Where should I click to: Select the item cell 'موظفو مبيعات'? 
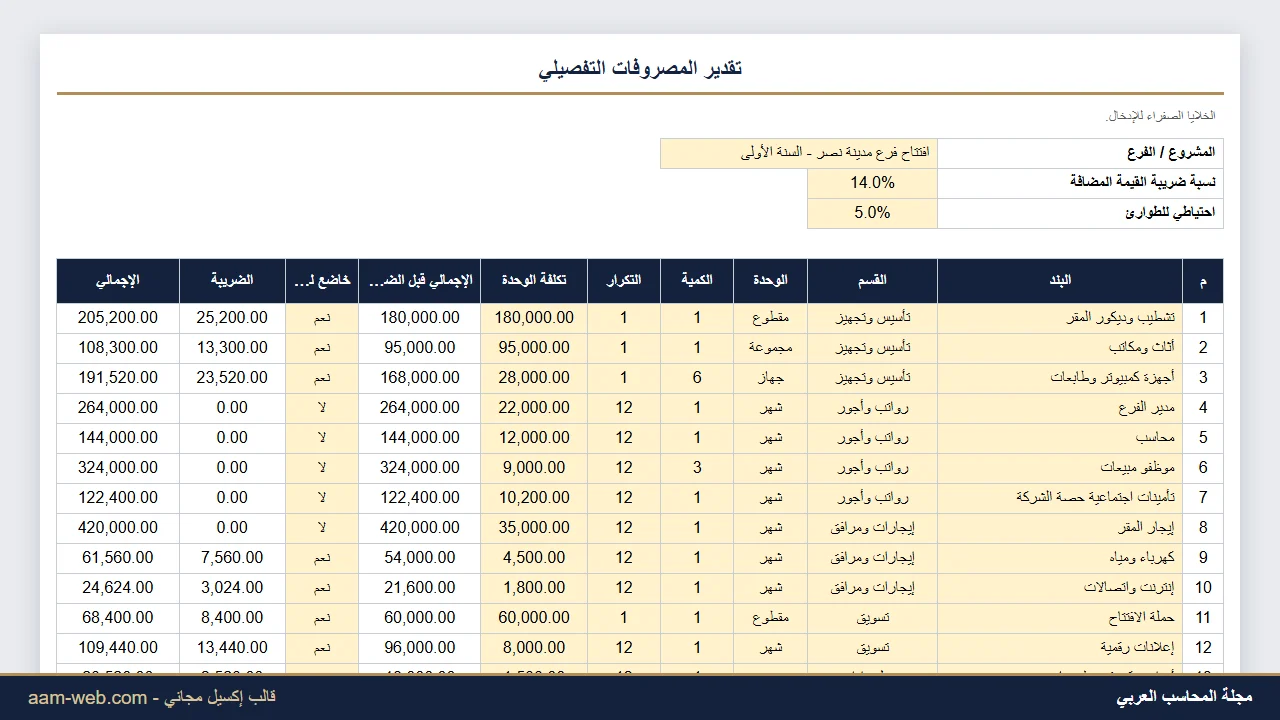[x=1060, y=468]
